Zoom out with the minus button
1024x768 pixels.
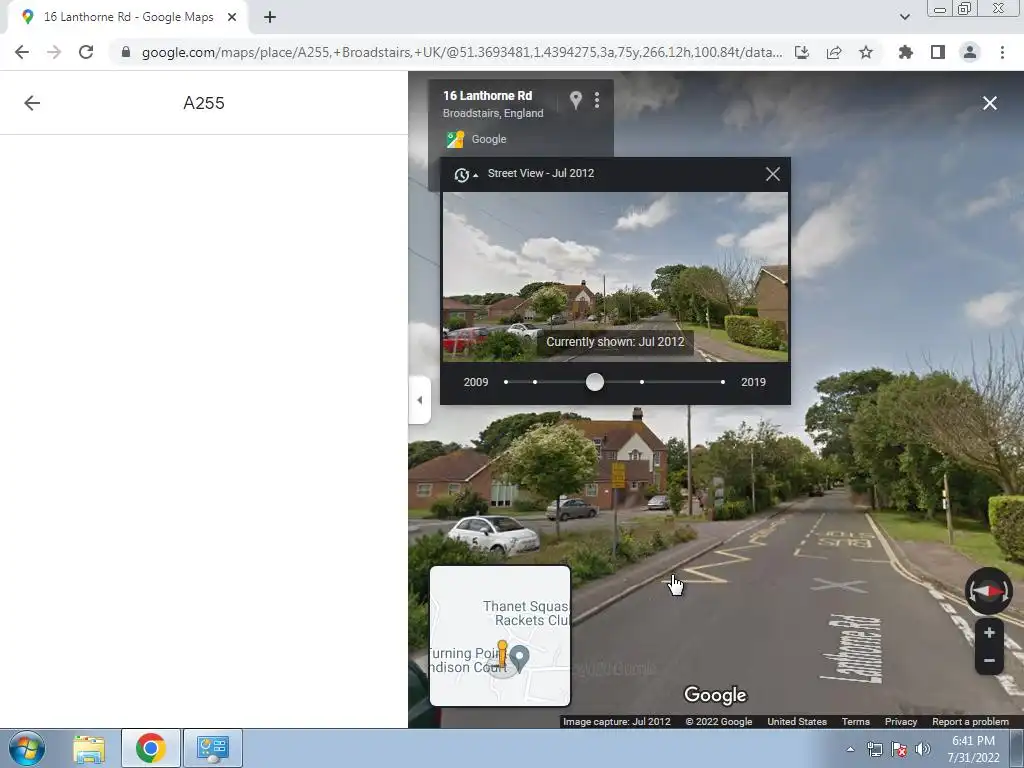coord(989,660)
